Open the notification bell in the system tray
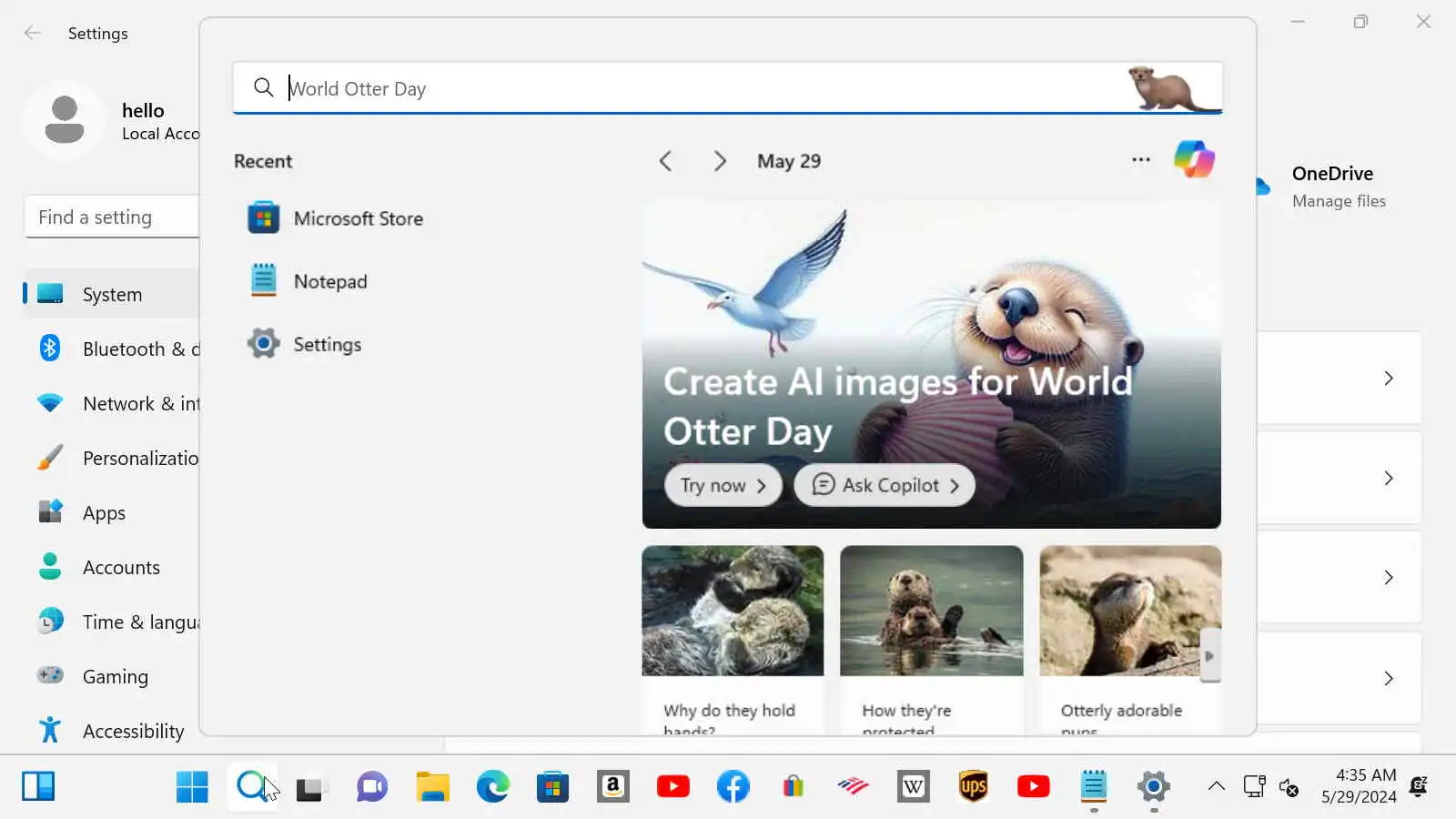Viewport: 1456px width, 819px height. [x=1419, y=786]
